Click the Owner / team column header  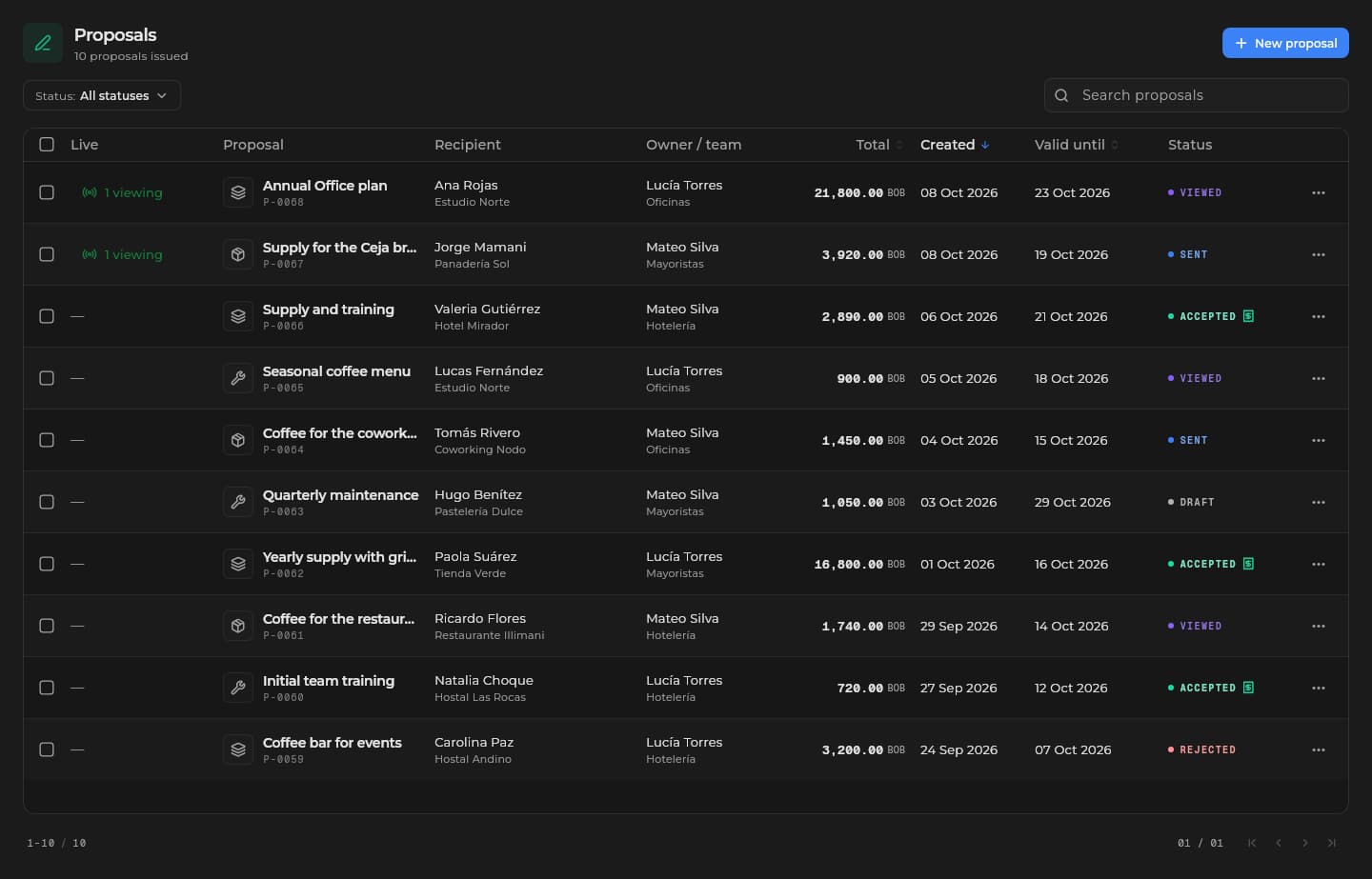[x=694, y=145]
